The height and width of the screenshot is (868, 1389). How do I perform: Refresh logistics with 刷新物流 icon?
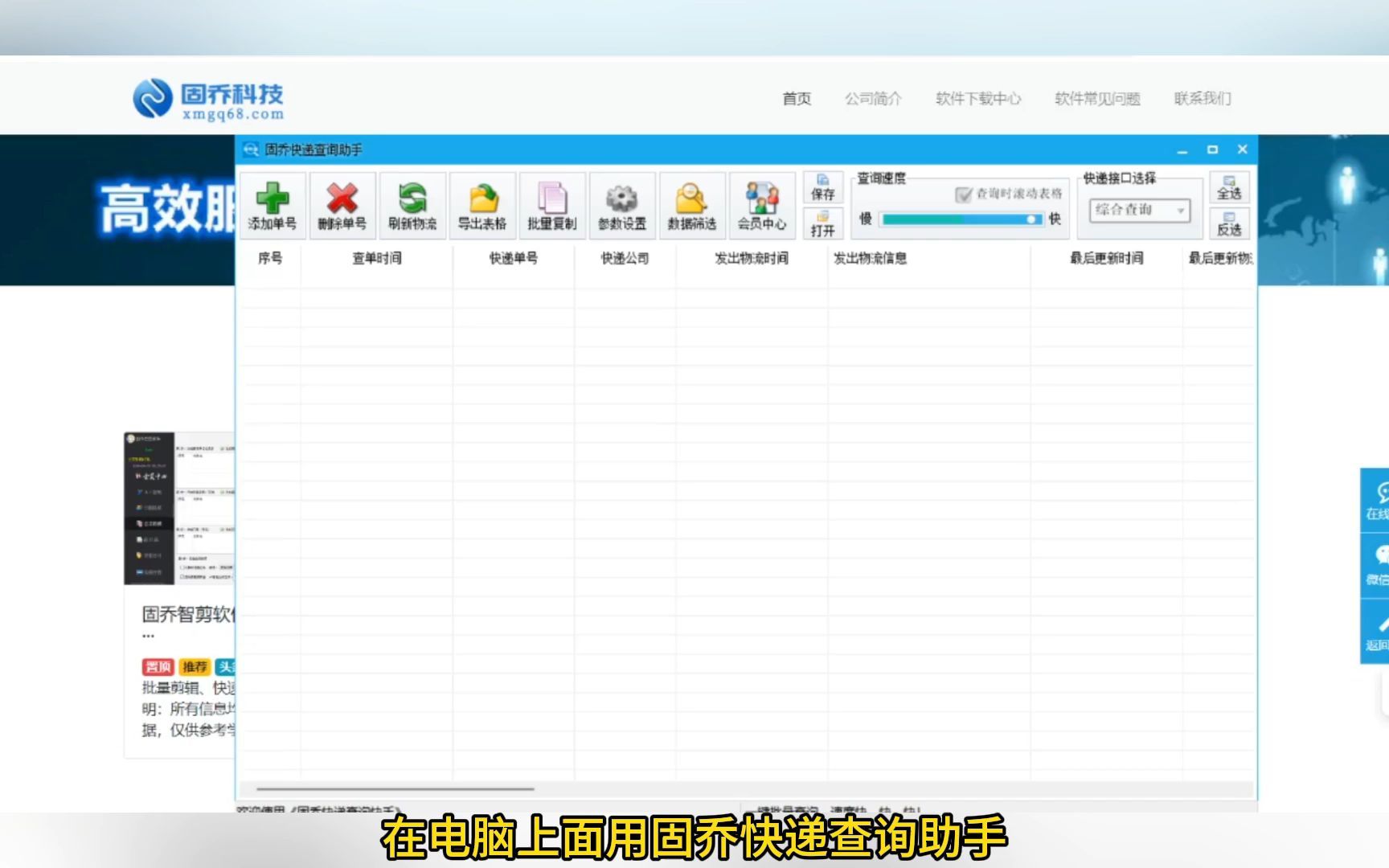coord(412,206)
